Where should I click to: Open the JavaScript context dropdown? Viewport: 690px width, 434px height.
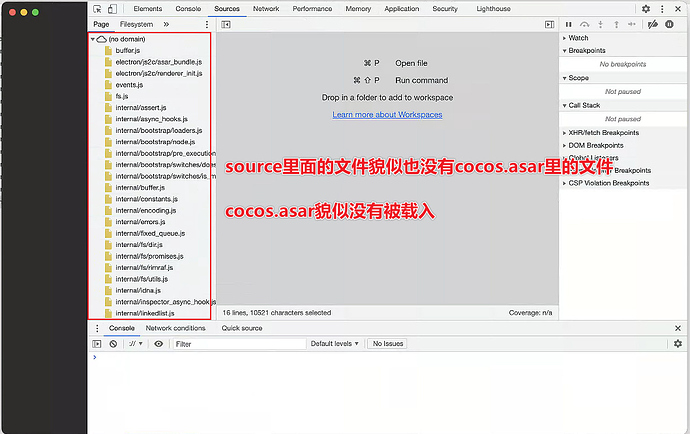[136, 344]
